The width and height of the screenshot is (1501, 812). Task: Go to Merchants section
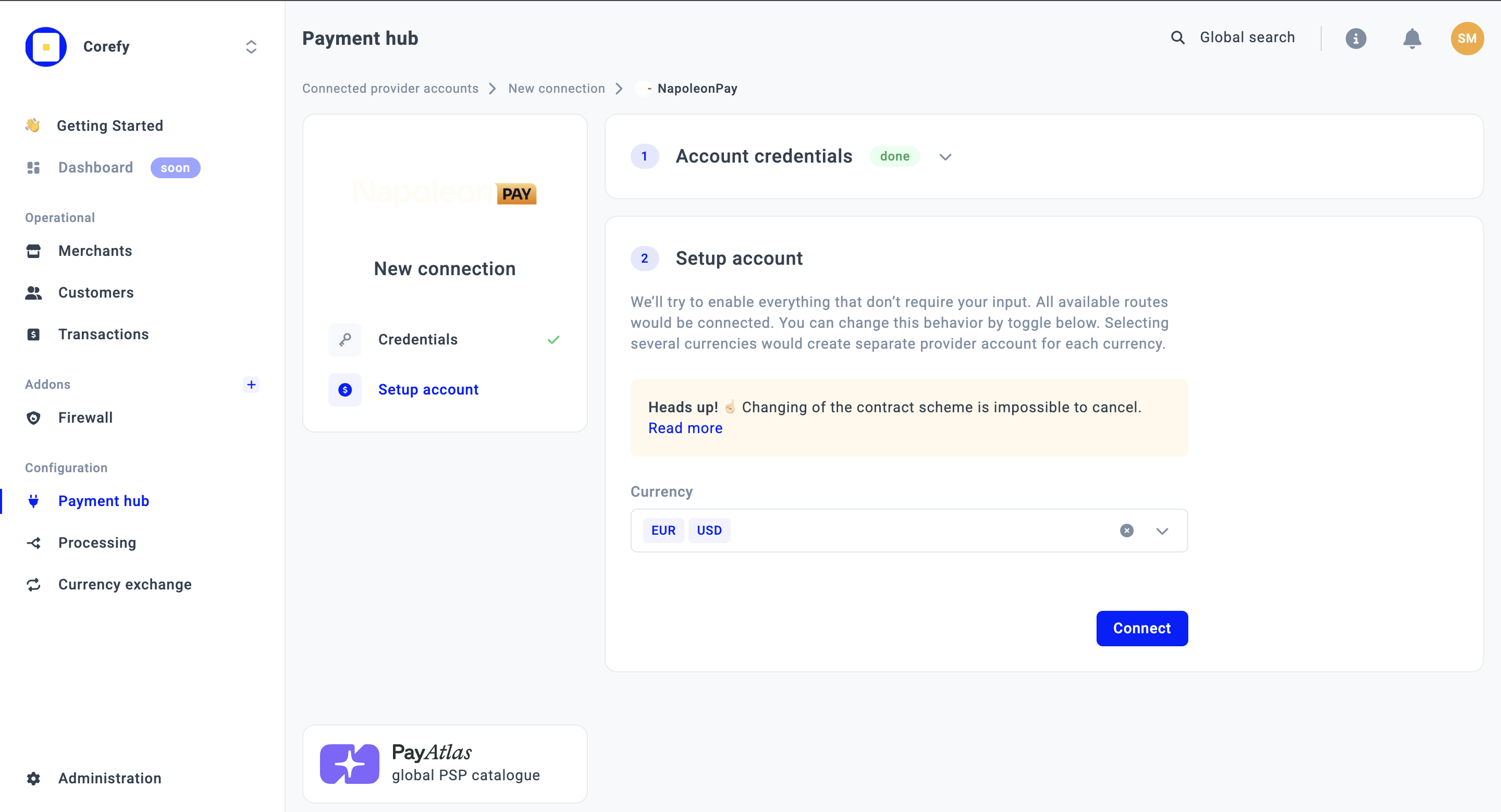click(x=95, y=251)
